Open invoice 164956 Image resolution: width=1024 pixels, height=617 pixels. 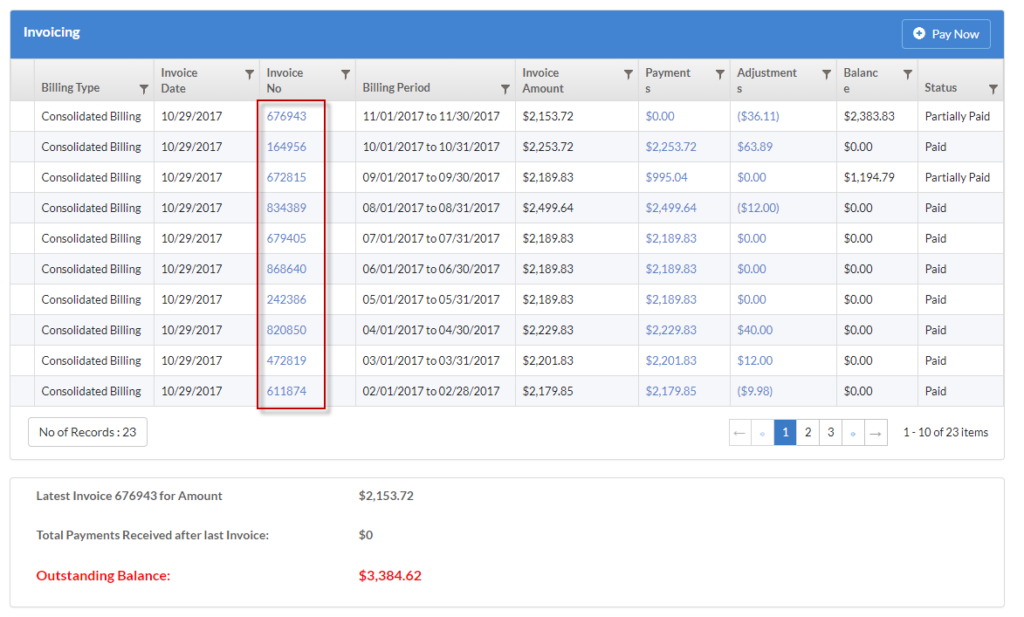[289, 146]
